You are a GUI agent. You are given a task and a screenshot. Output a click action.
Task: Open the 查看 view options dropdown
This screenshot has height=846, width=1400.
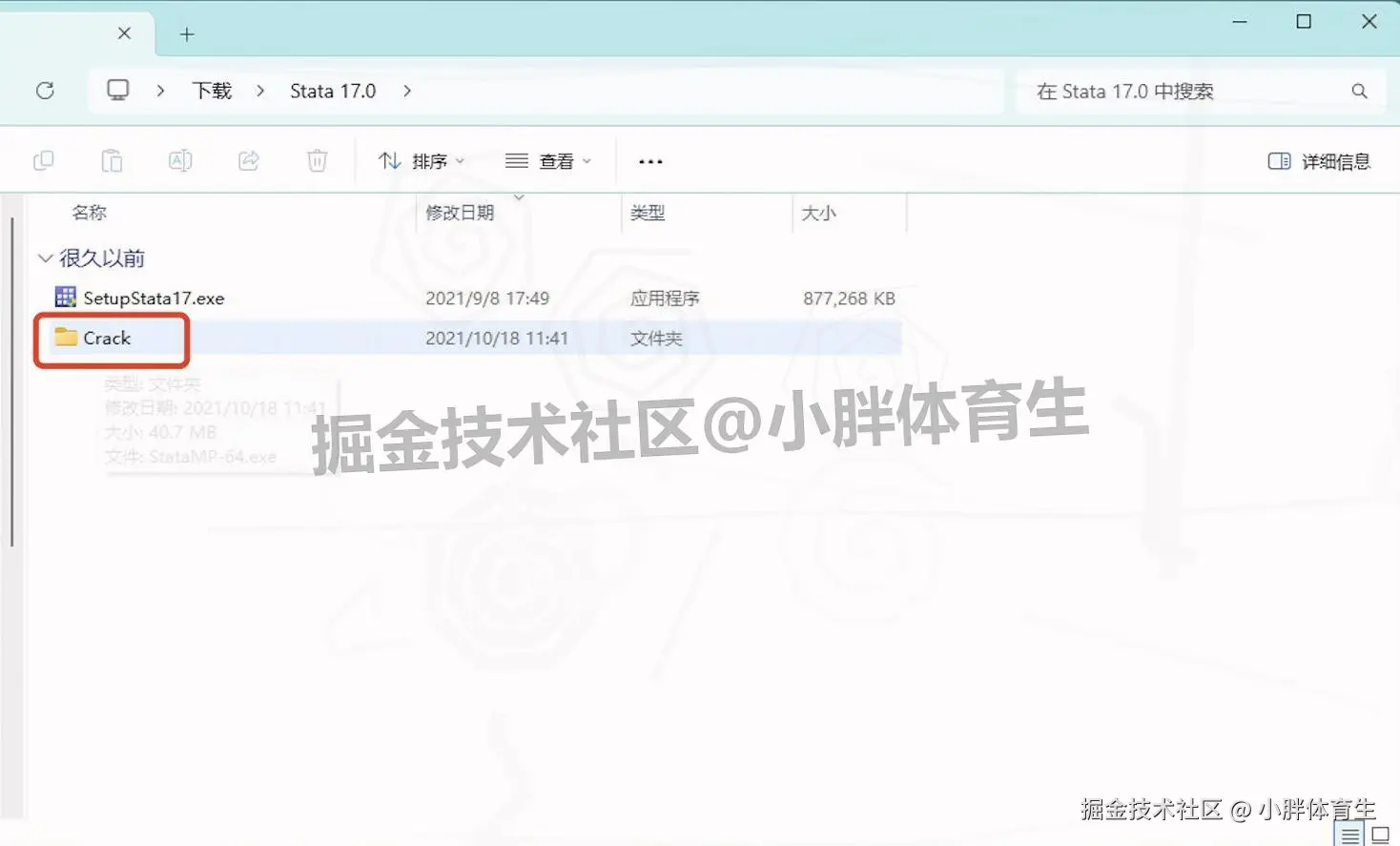tap(547, 160)
